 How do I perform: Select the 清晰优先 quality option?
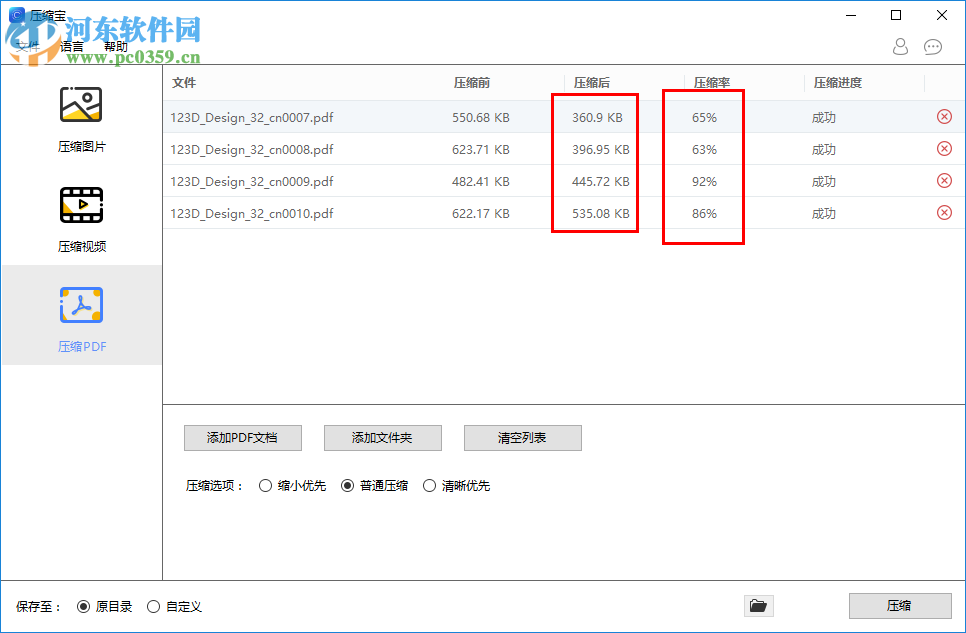click(x=430, y=485)
